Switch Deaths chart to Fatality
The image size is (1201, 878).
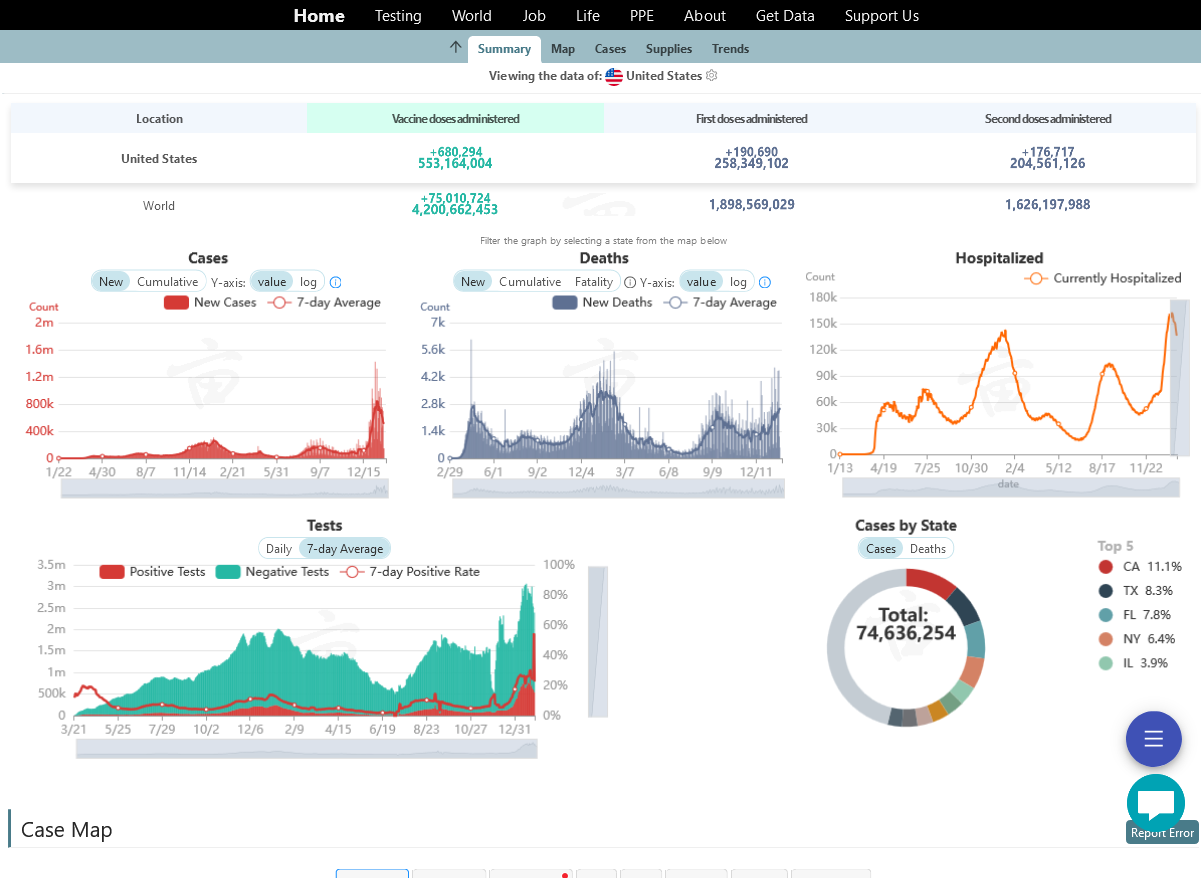coord(594,282)
